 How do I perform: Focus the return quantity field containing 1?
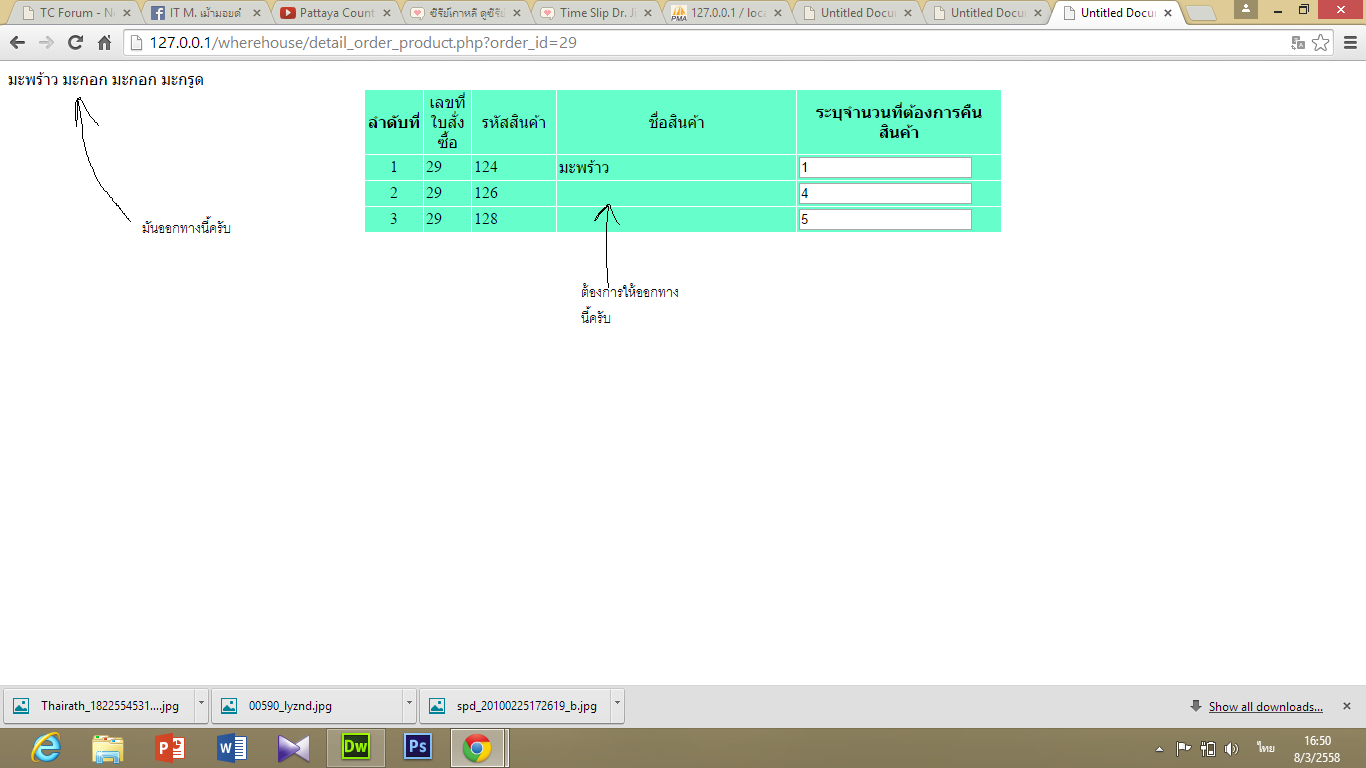[885, 167]
